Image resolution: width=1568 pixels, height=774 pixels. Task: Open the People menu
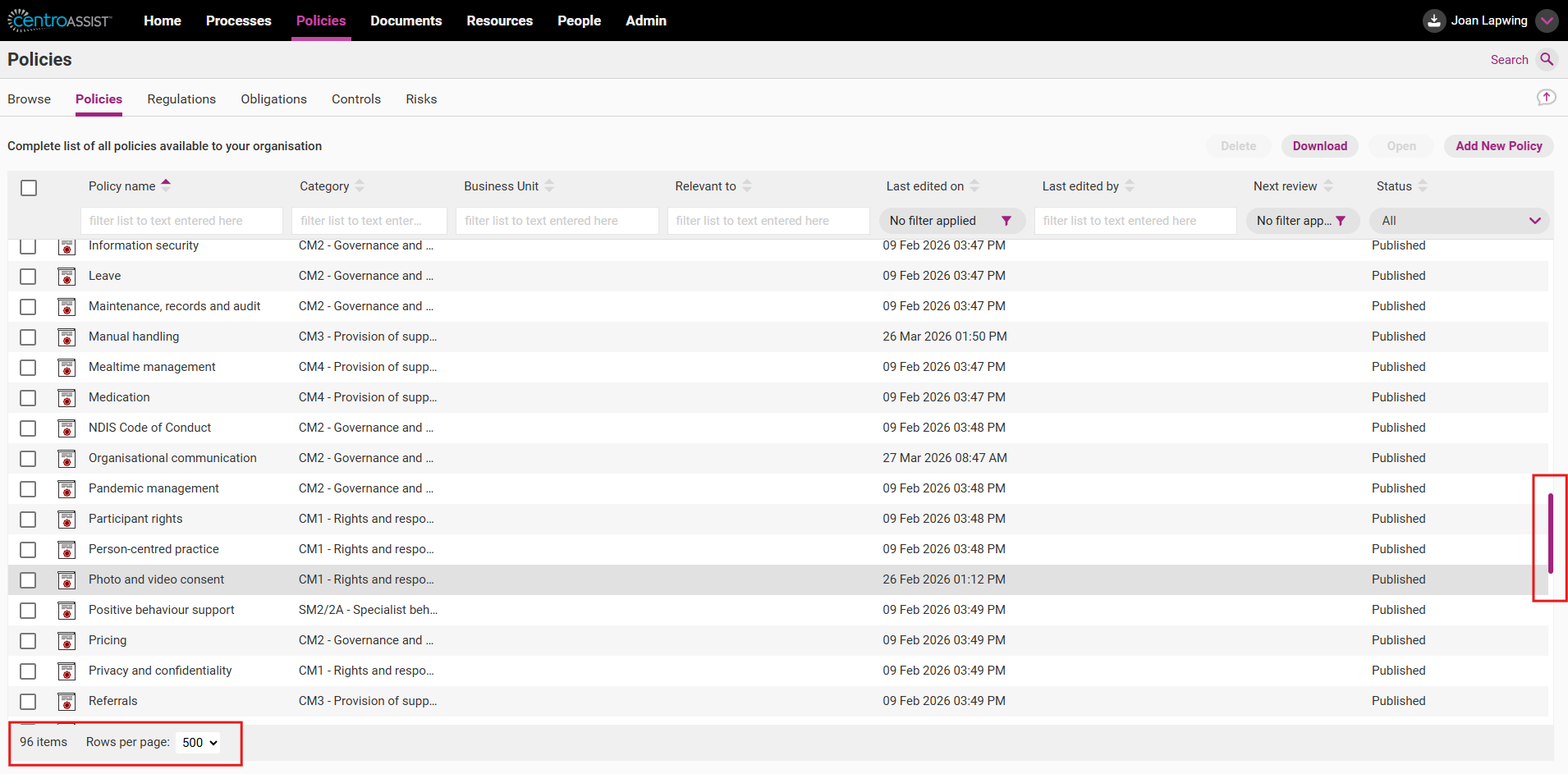(x=580, y=21)
